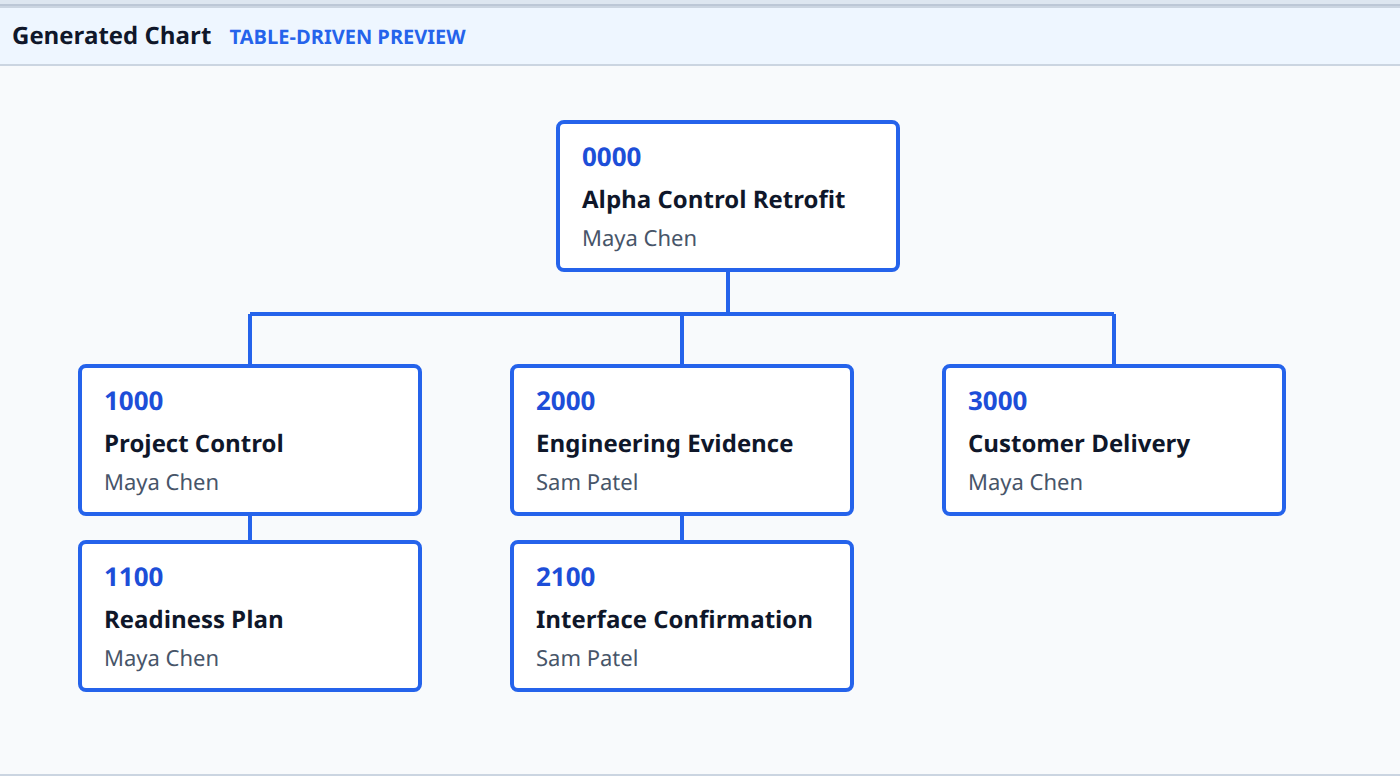The image size is (1400, 776).
Task: Click "Maya Chen" under Customer Delivery
Action: [x=1026, y=483]
